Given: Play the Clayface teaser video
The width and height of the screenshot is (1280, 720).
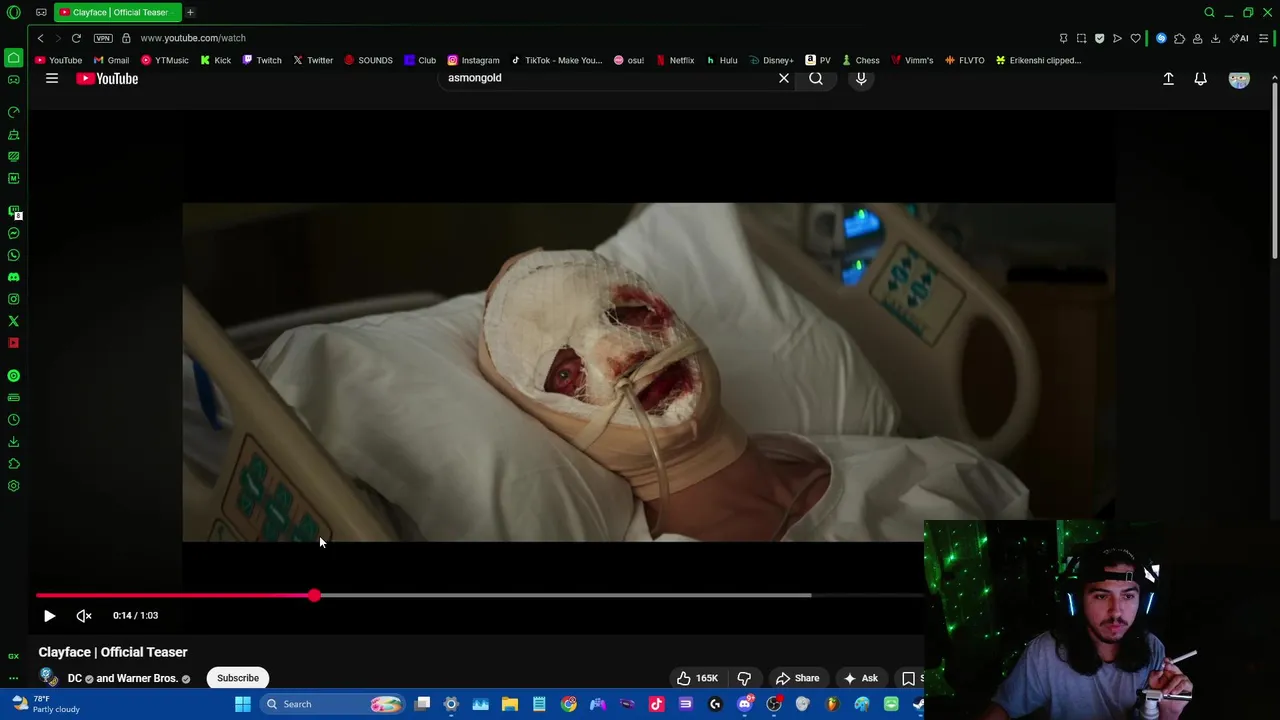Looking at the screenshot, I should 49,616.
